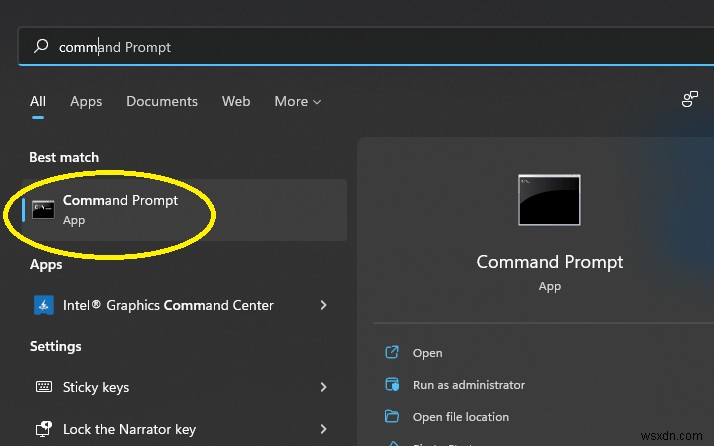Click the Lock the Narrator key icon

pos(44,429)
